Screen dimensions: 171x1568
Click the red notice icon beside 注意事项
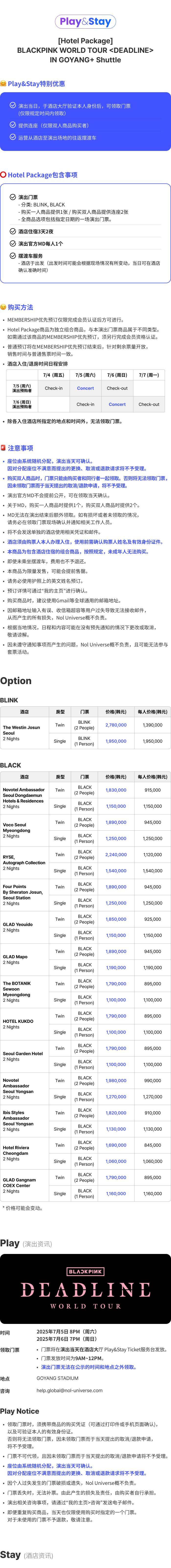(4, 448)
